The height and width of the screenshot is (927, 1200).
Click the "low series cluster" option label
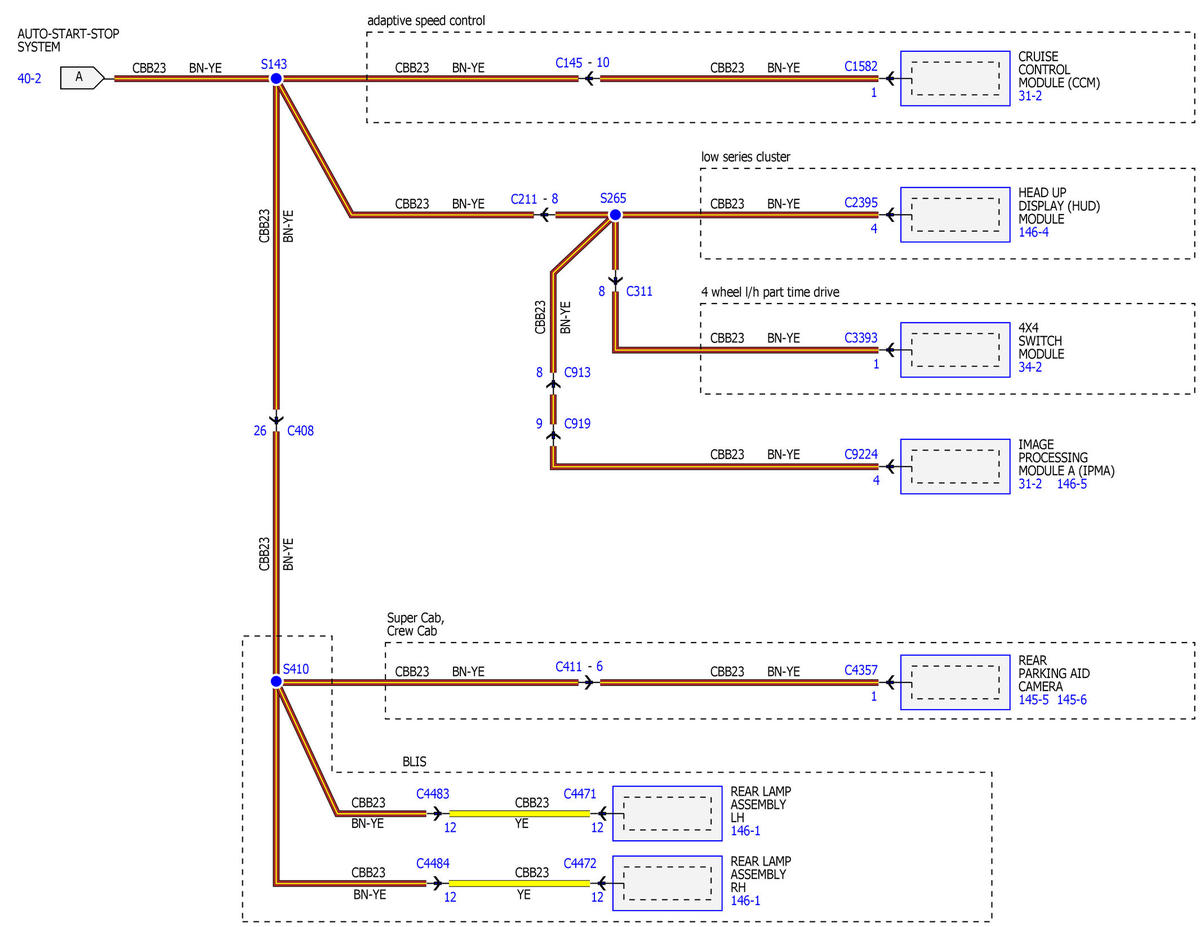pyautogui.click(x=746, y=157)
